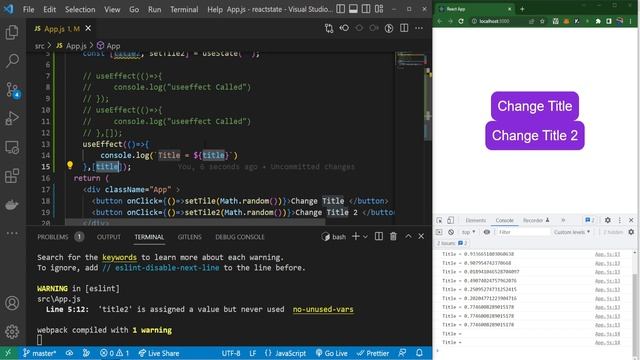Split the terminal panel

pos(379,236)
